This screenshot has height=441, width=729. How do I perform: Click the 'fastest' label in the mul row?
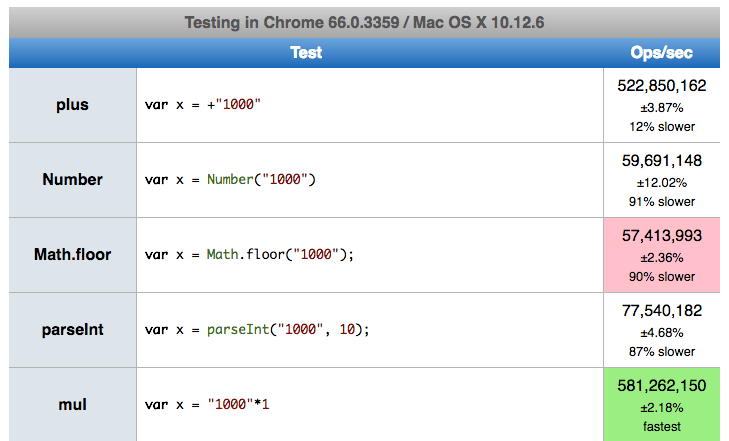click(661, 426)
